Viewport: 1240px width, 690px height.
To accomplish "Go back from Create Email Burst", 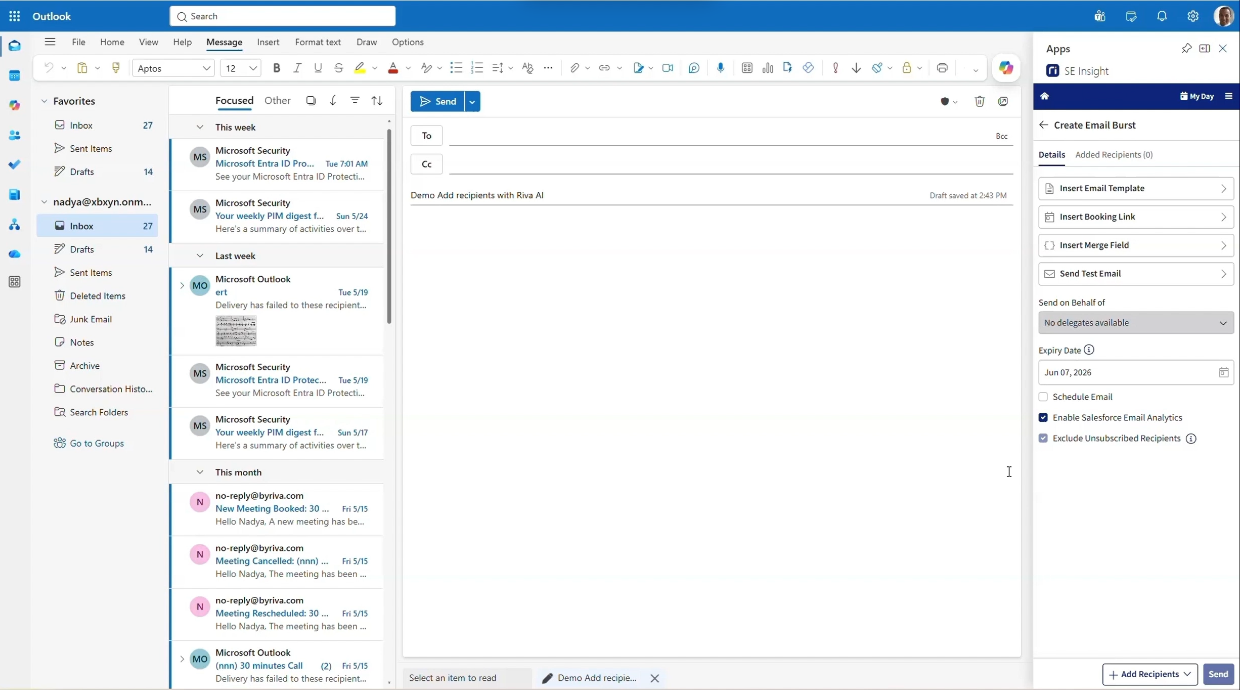I will 1044,125.
